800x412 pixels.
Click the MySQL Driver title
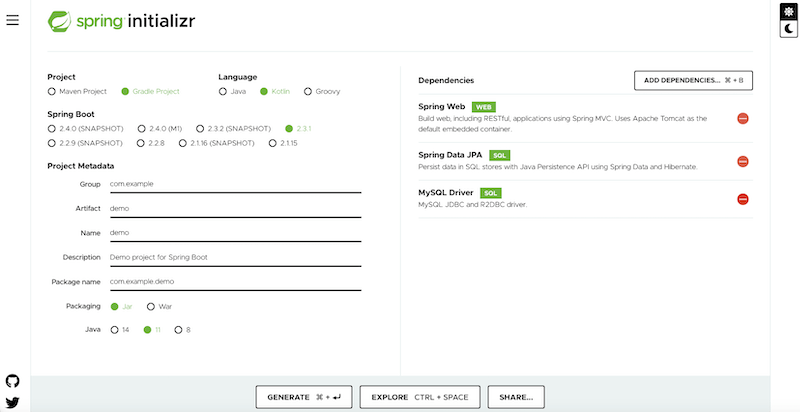pyautogui.click(x=446, y=193)
